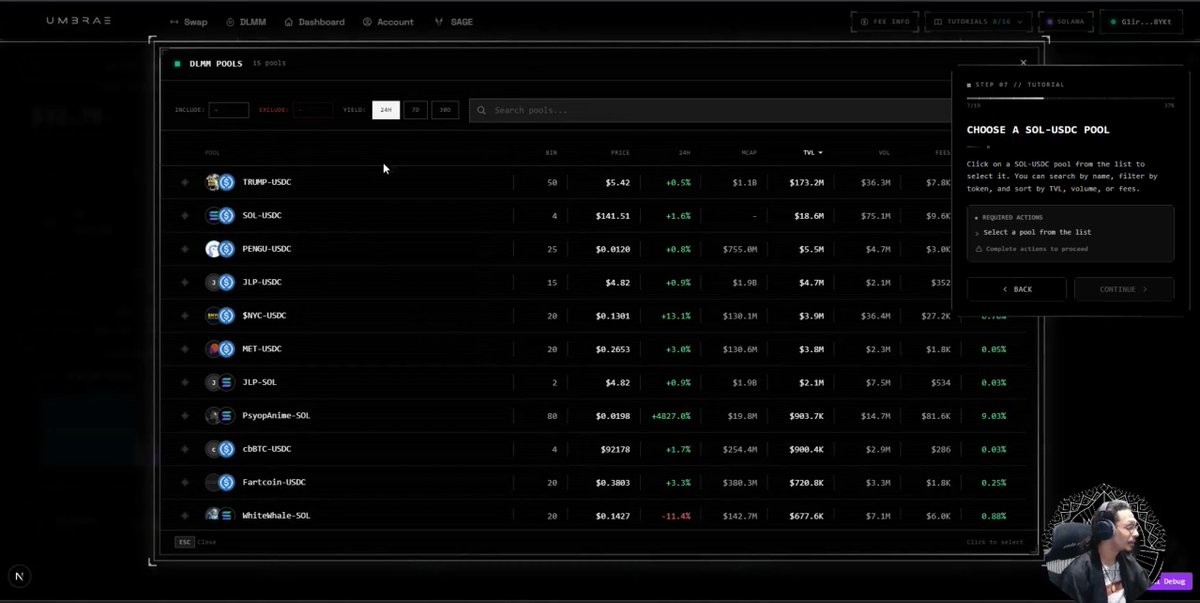
Task: Click the PENGU-USDC token pair icon
Action: click(x=219, y=249)
